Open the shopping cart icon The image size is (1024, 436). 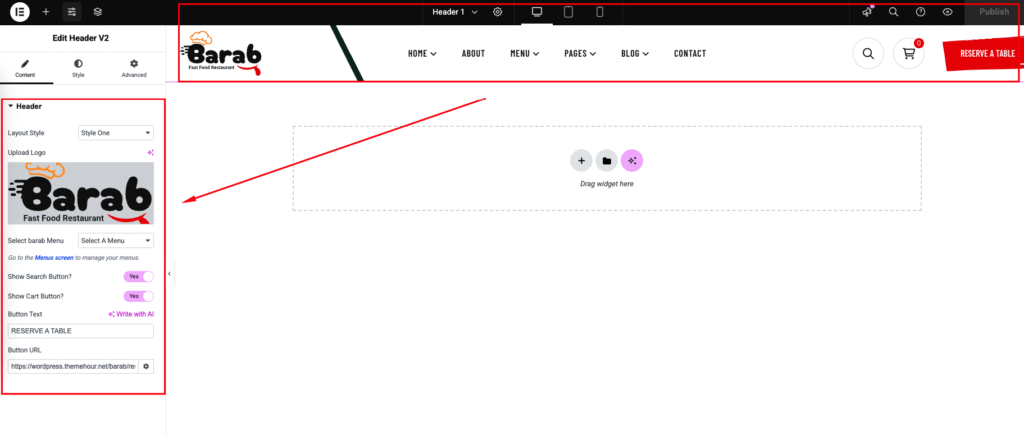pyautogui.click(x=908, y=54)
